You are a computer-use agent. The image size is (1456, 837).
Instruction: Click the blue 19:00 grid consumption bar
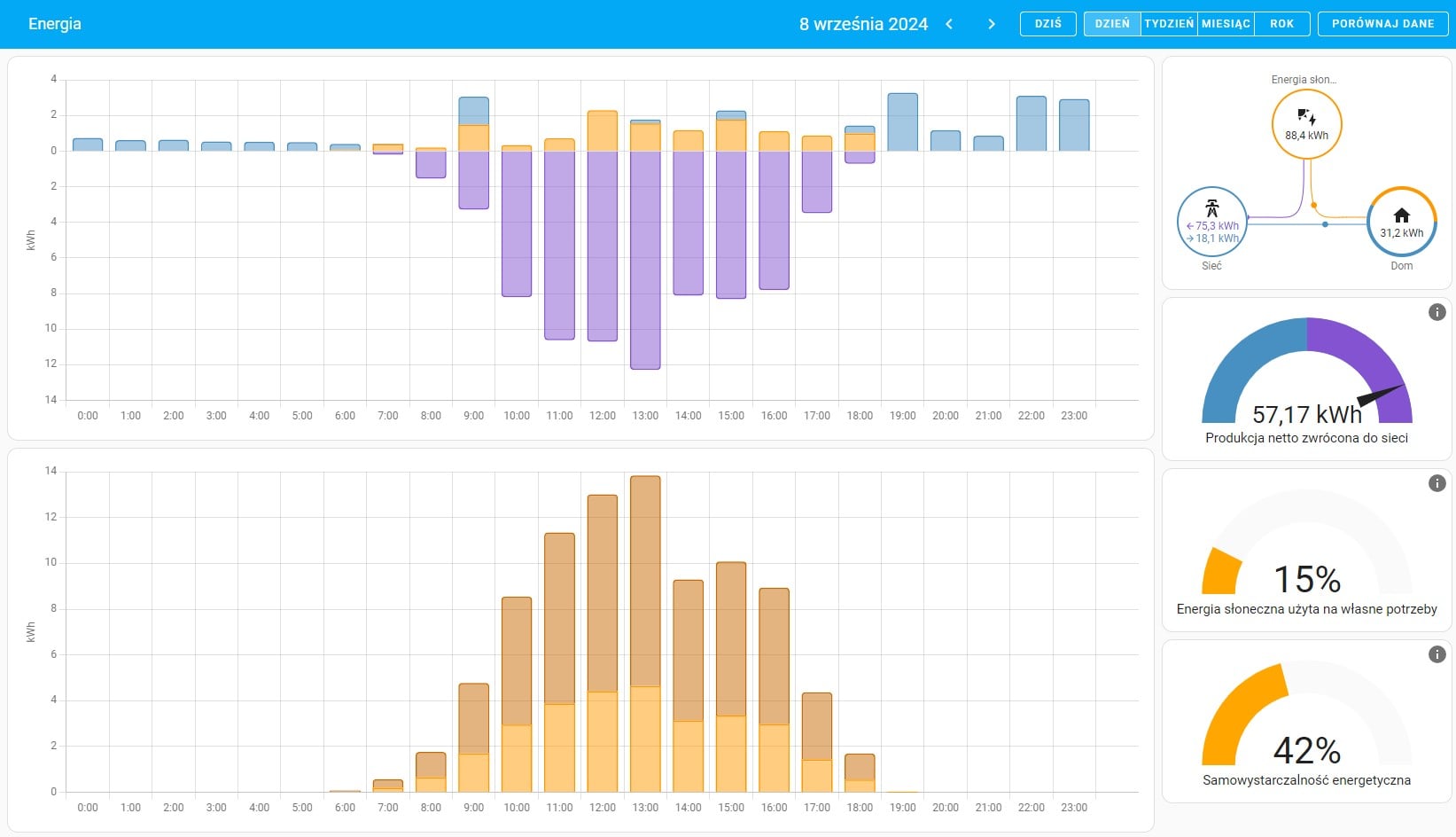click(902, 122)
